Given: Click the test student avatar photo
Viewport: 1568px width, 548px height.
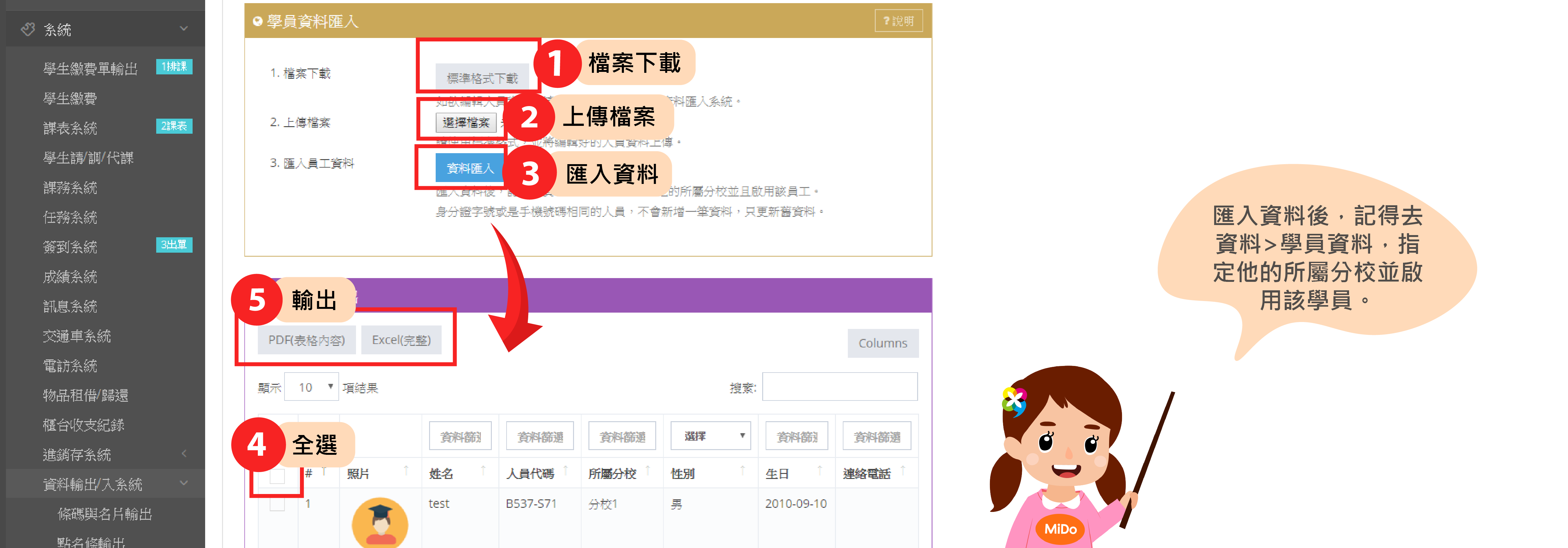Looking at the screenshot, I should pos(380,523).
